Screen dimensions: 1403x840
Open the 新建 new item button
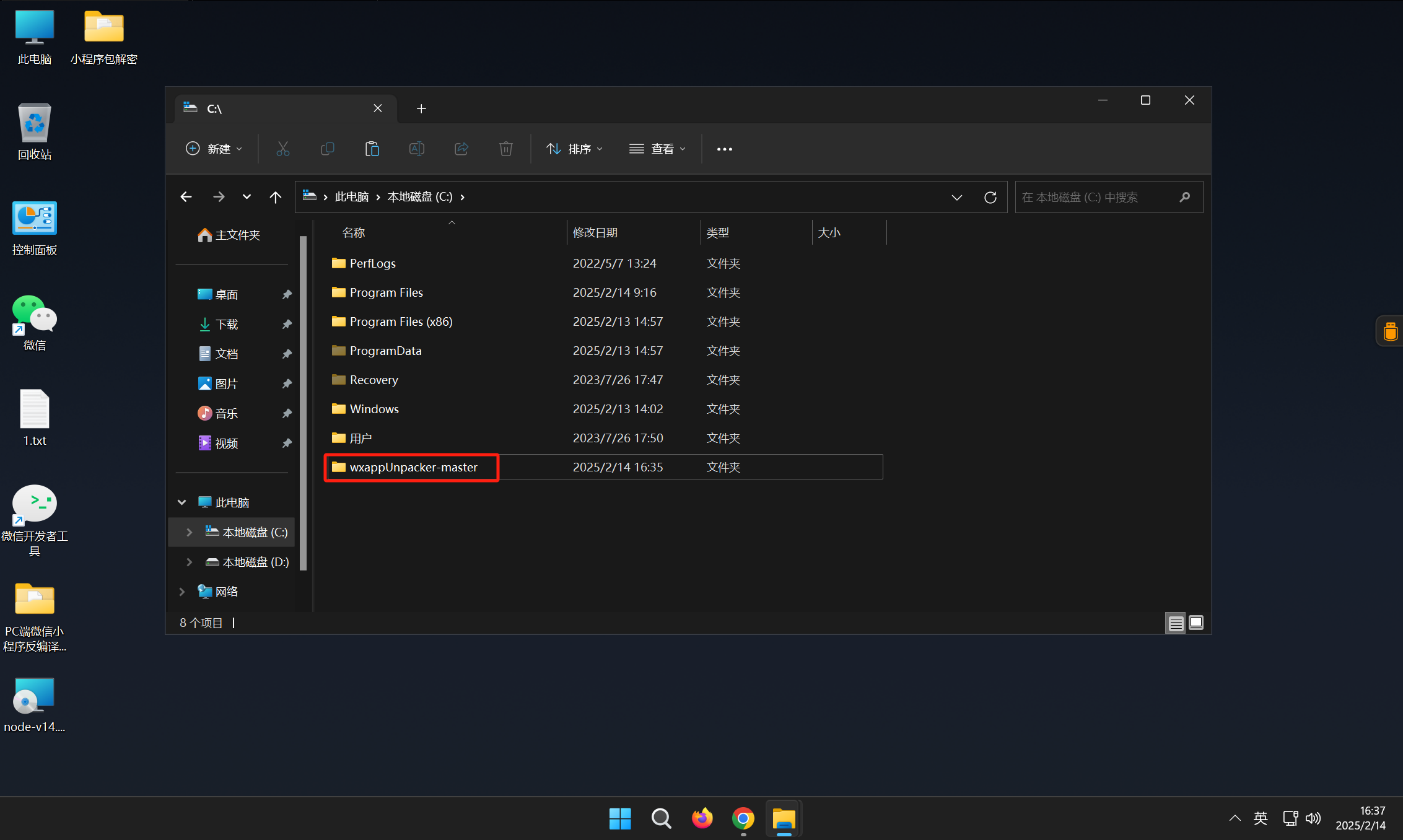(x=214, y=149)
